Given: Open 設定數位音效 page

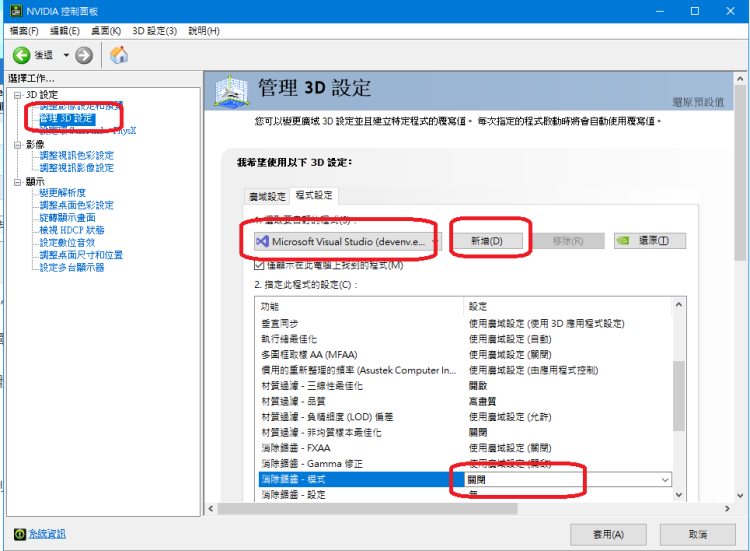Looking at the screenshot, I should pos(67,242).
